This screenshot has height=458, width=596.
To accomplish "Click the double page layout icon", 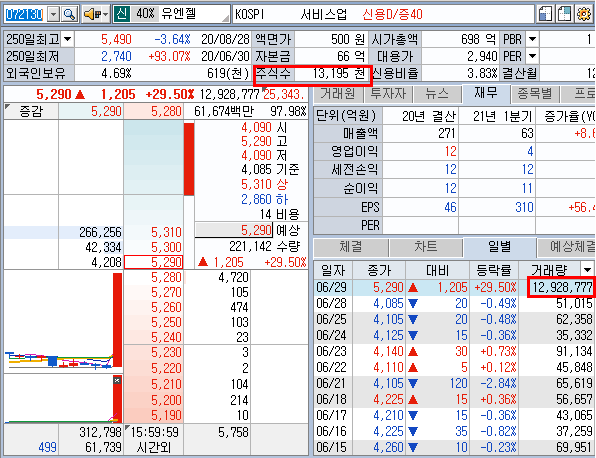I will (564, 14).
